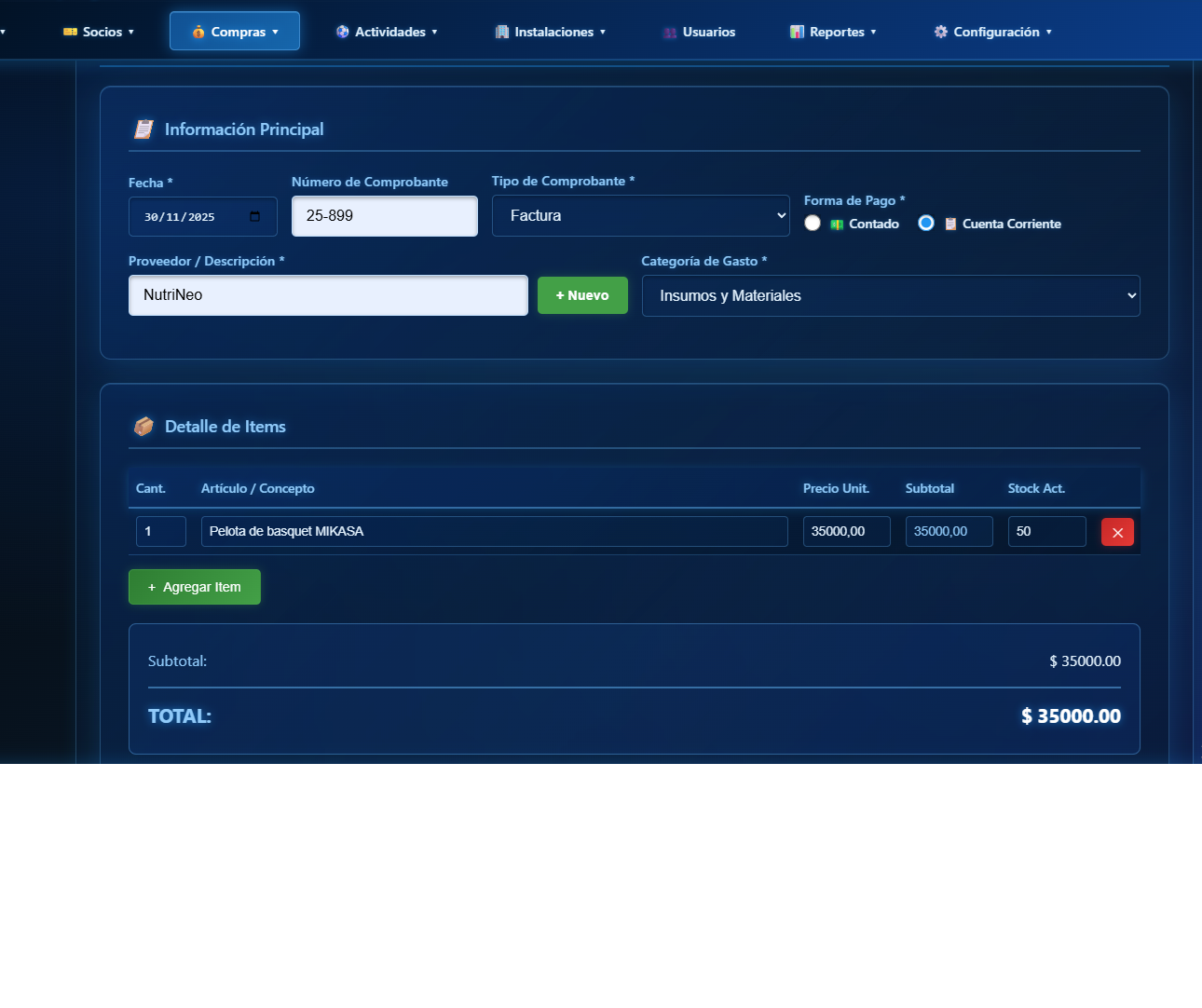1202x1008 pixels.
Task: Expand the Compras navbar menu
Action: [x=234, y=31]
